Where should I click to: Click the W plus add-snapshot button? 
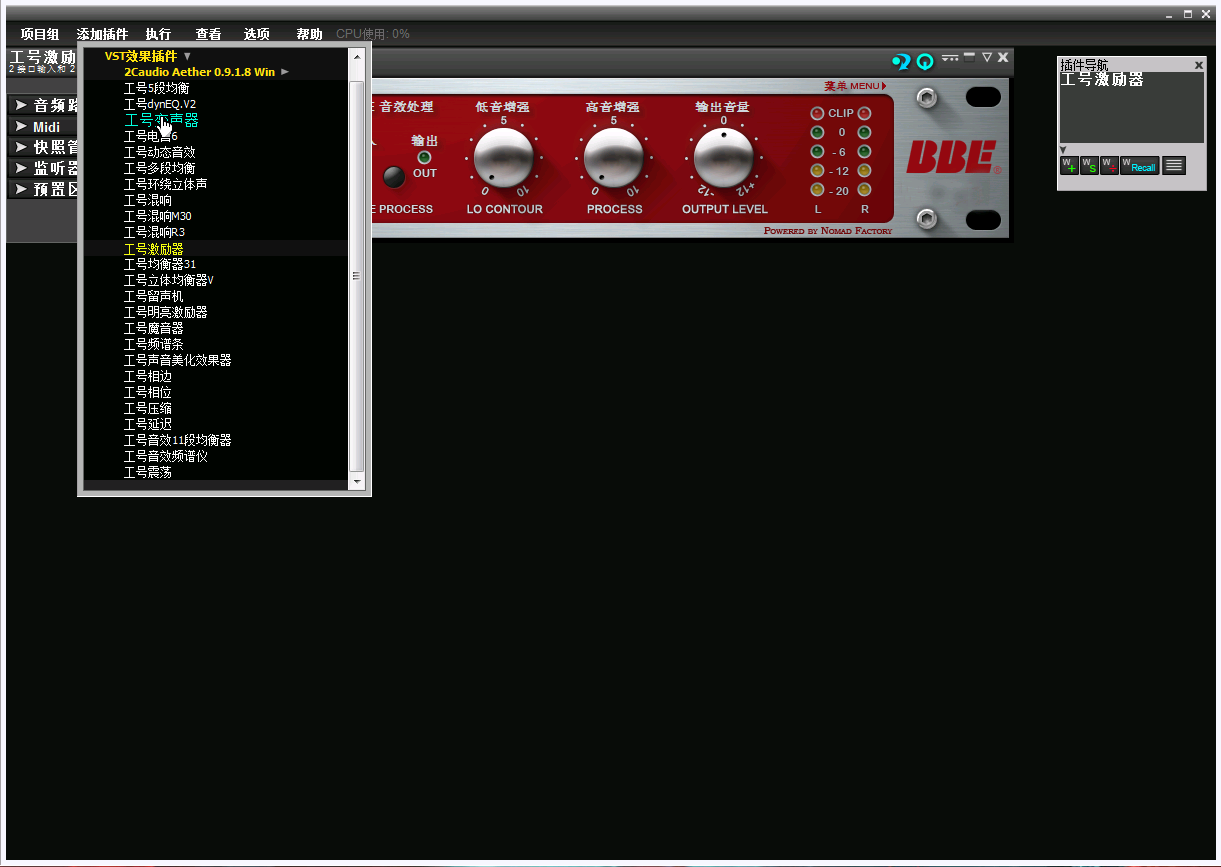point(1069,165)
